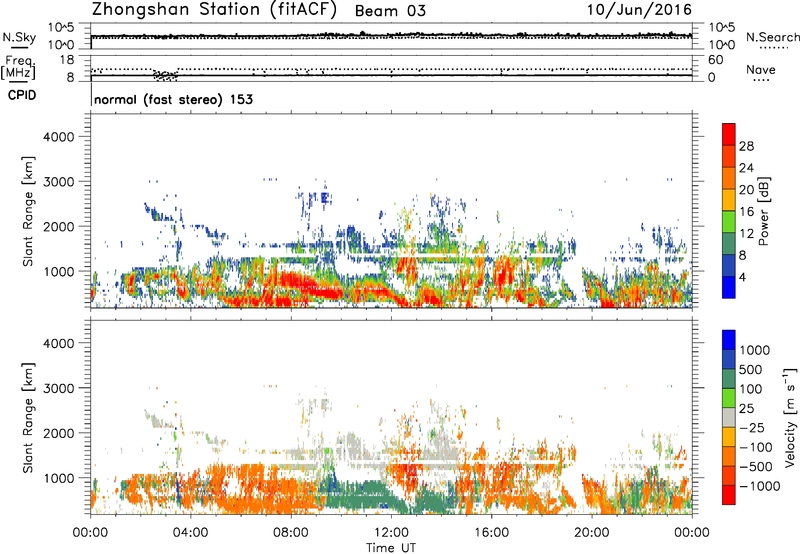Click the '4' label on the power colorbar
The width and height of the screenshot is (800, 554).
pyautogui.click(x=742, y=278)
